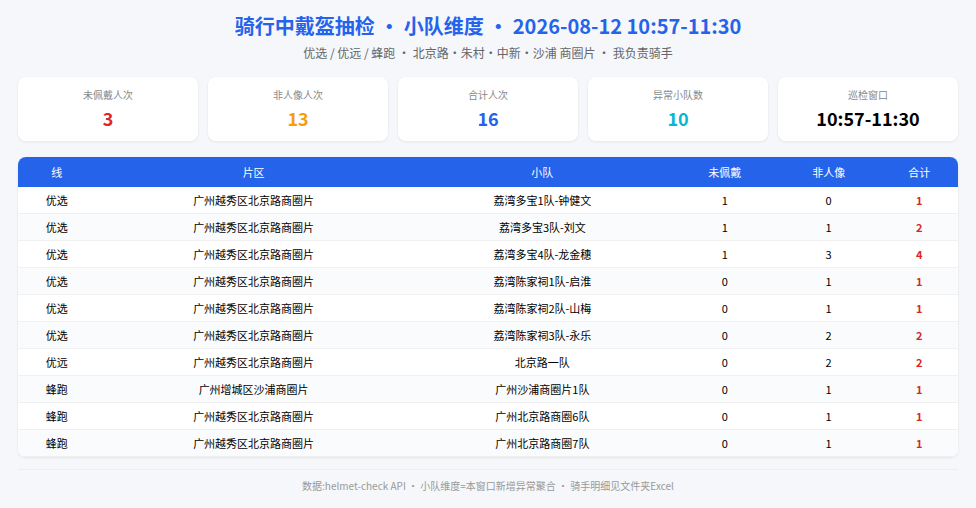
Task: Select team 广州北京路商圈6队
Action: 542,416
